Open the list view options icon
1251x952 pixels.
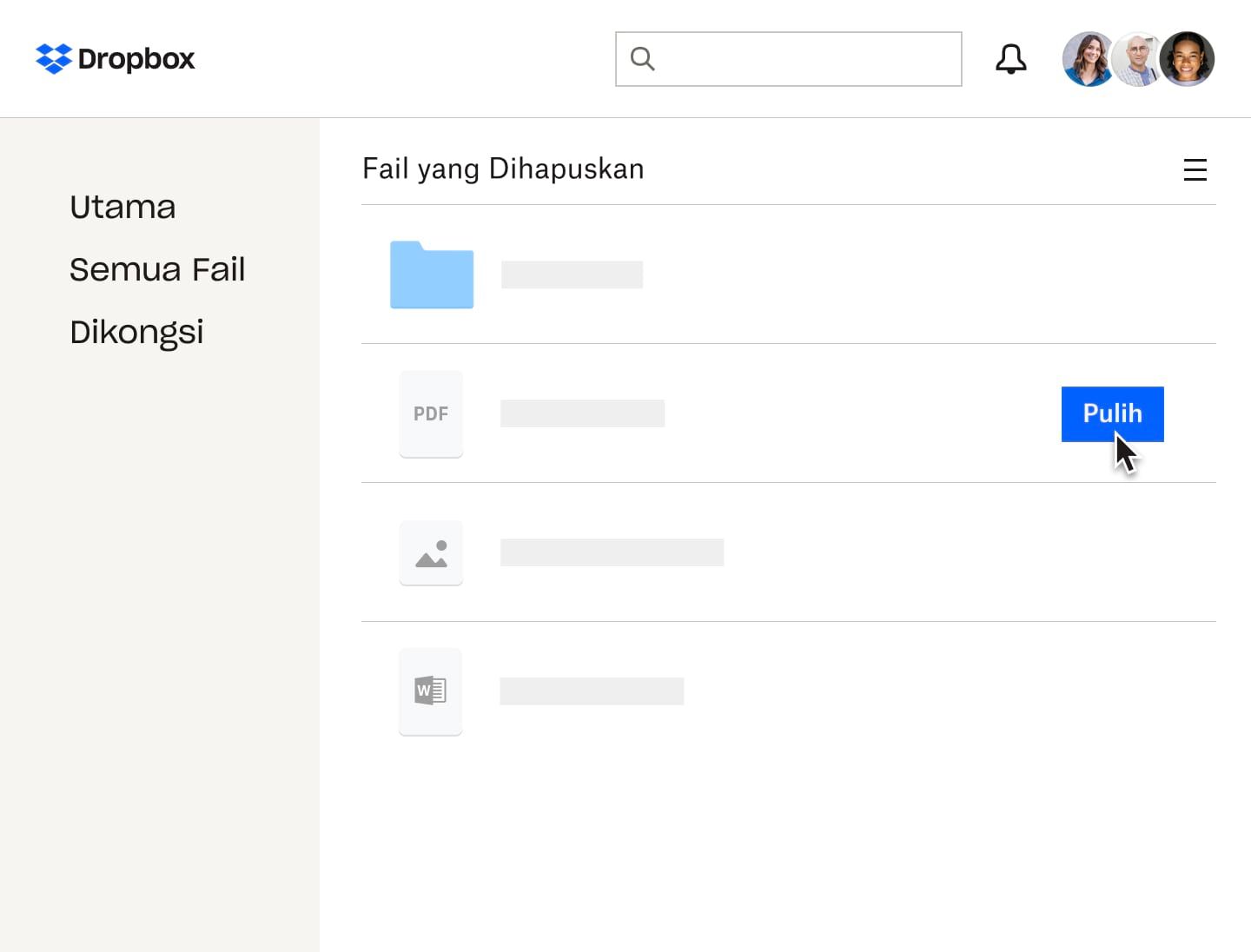click(x=1196, y=170)
